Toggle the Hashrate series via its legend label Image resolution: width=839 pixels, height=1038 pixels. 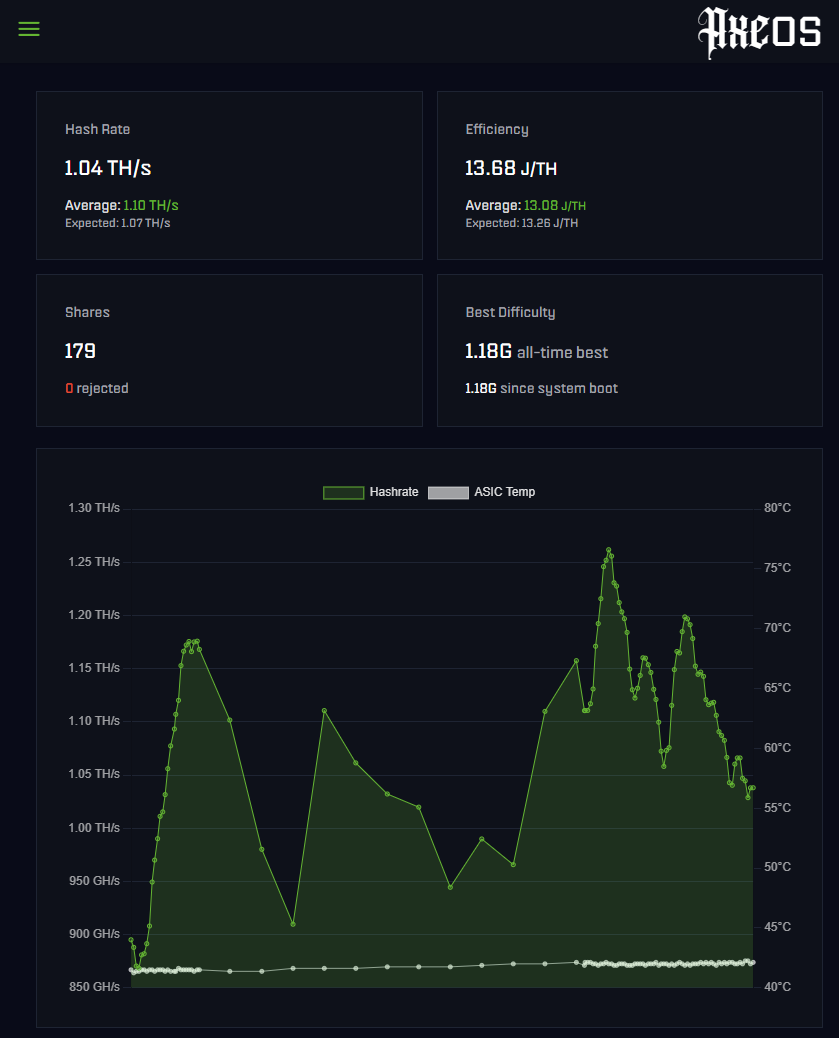(394, 492)
